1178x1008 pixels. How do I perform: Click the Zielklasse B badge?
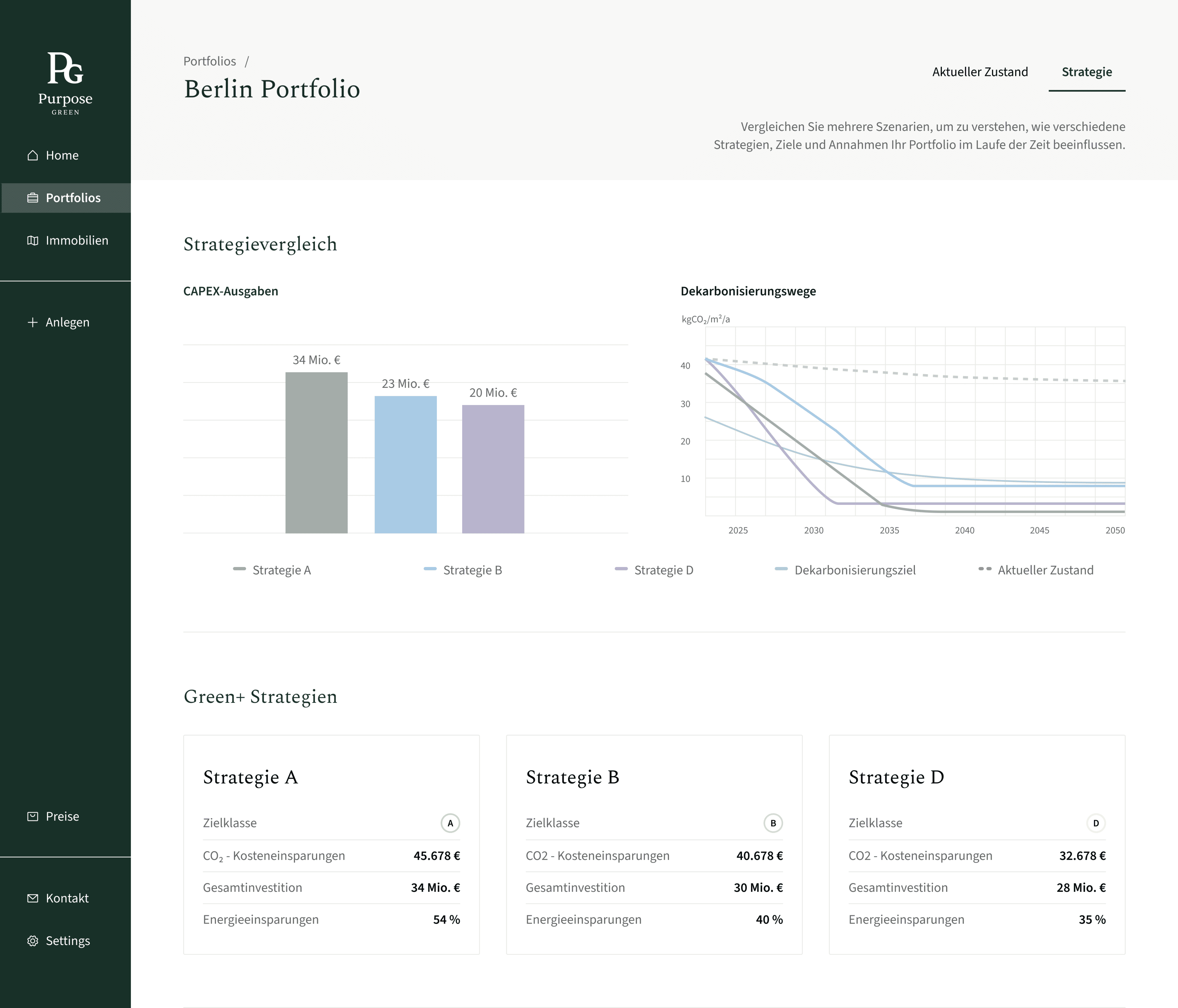[773, 823]
